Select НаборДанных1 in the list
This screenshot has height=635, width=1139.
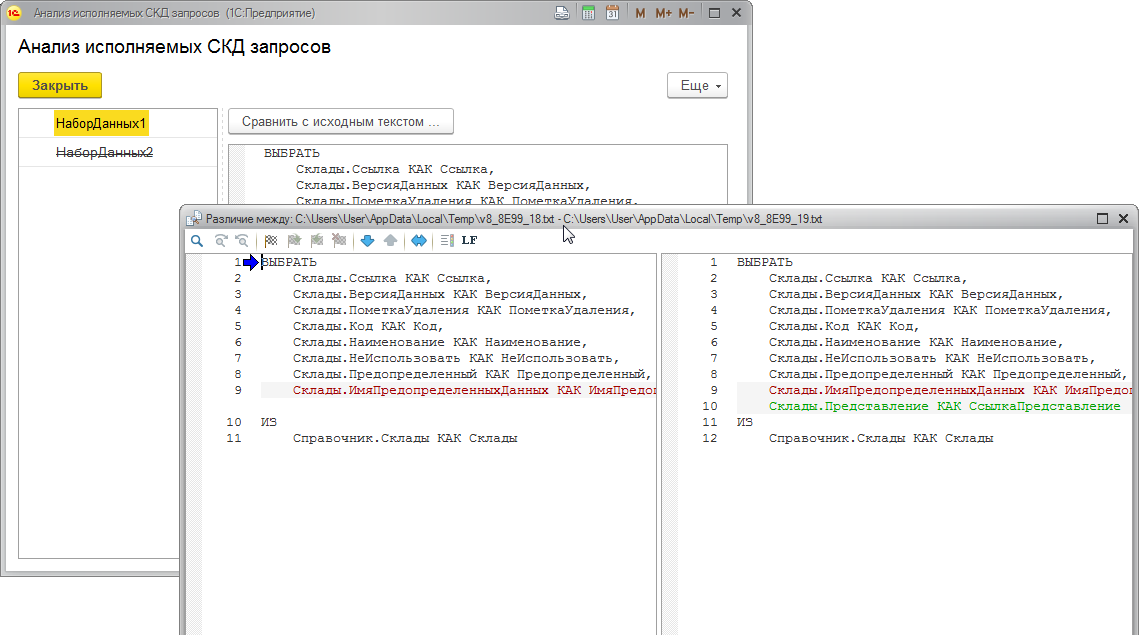101,124
